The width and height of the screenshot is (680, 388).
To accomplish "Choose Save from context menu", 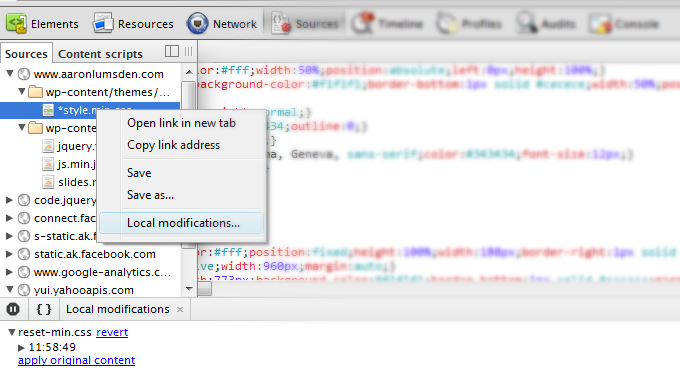I will tap(139, 173).
